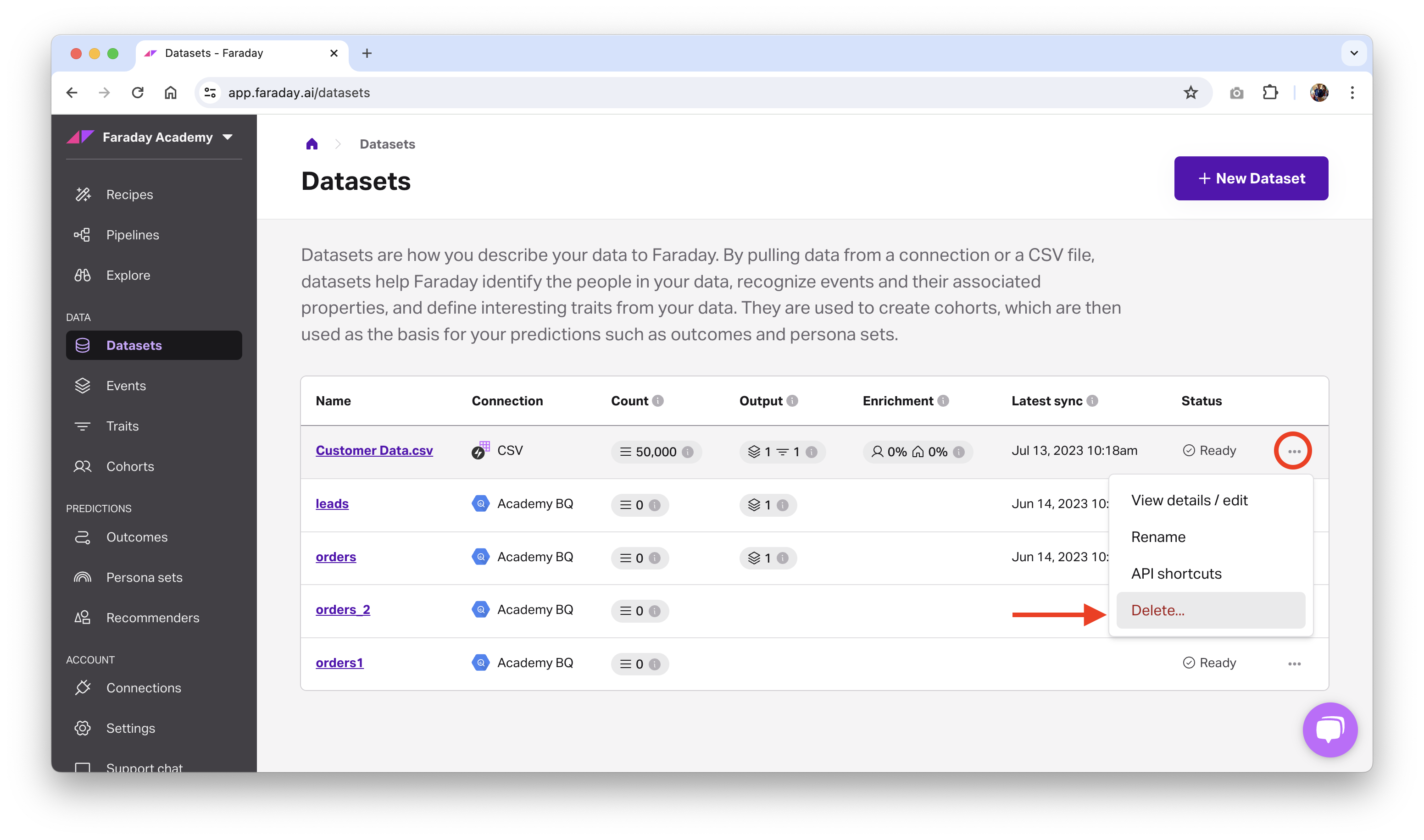
Task: Choose Delete from the open context menu
Action: [1157, 610]
